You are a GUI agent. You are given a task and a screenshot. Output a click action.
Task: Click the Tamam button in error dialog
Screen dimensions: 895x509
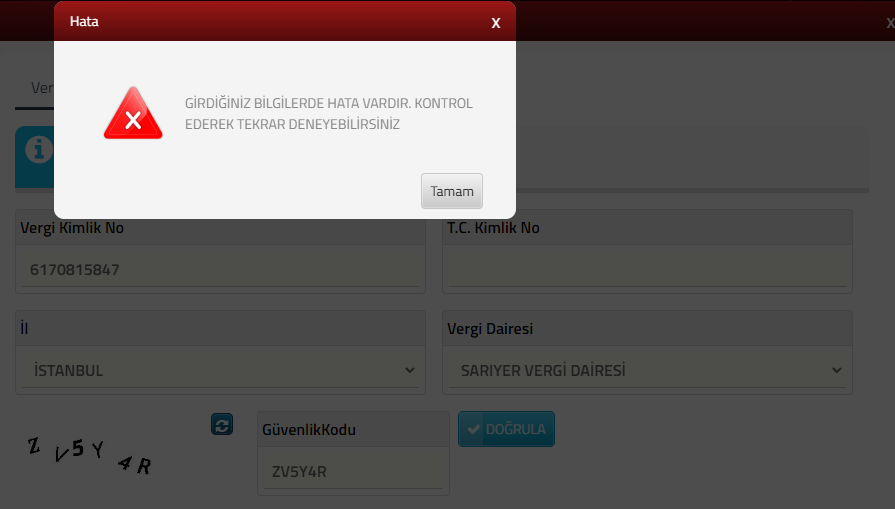click(x=451, y=191)
